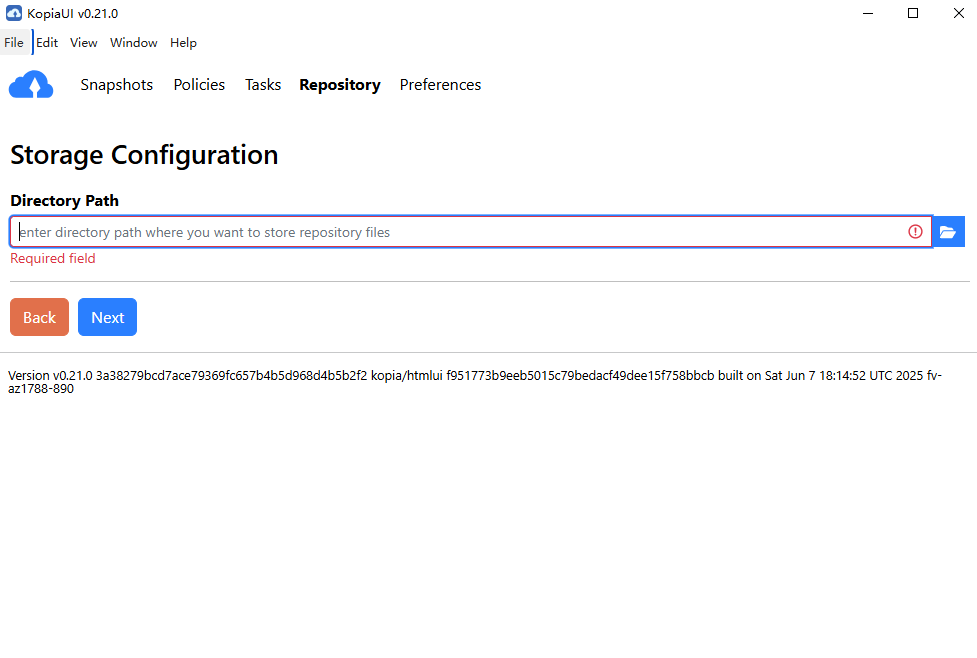Open the File menu
Screen dimensions: 977x658
[14, 43]
